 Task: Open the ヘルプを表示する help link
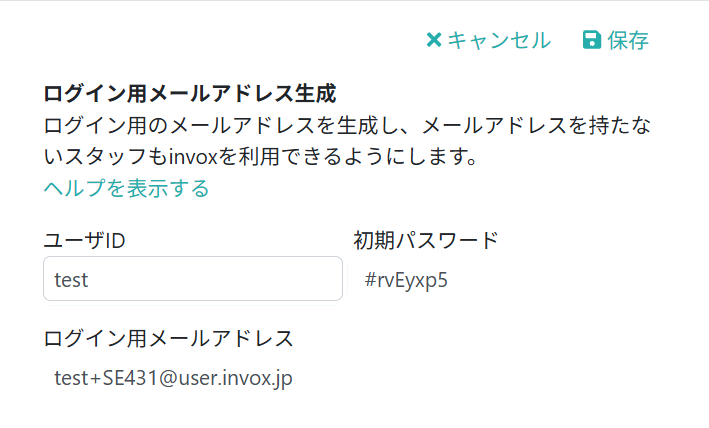126,188
